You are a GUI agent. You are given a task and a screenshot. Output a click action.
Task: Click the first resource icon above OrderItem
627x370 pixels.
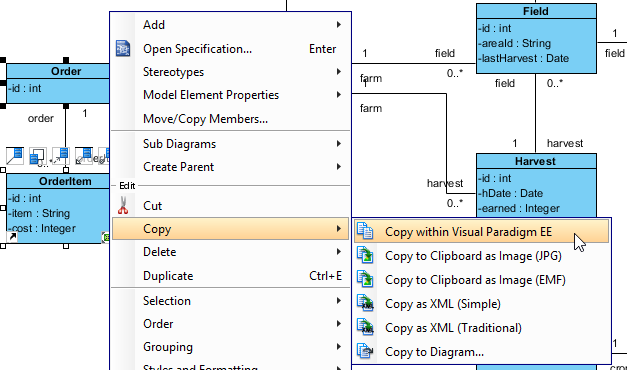pyautogui.click(x=15, y=156)
